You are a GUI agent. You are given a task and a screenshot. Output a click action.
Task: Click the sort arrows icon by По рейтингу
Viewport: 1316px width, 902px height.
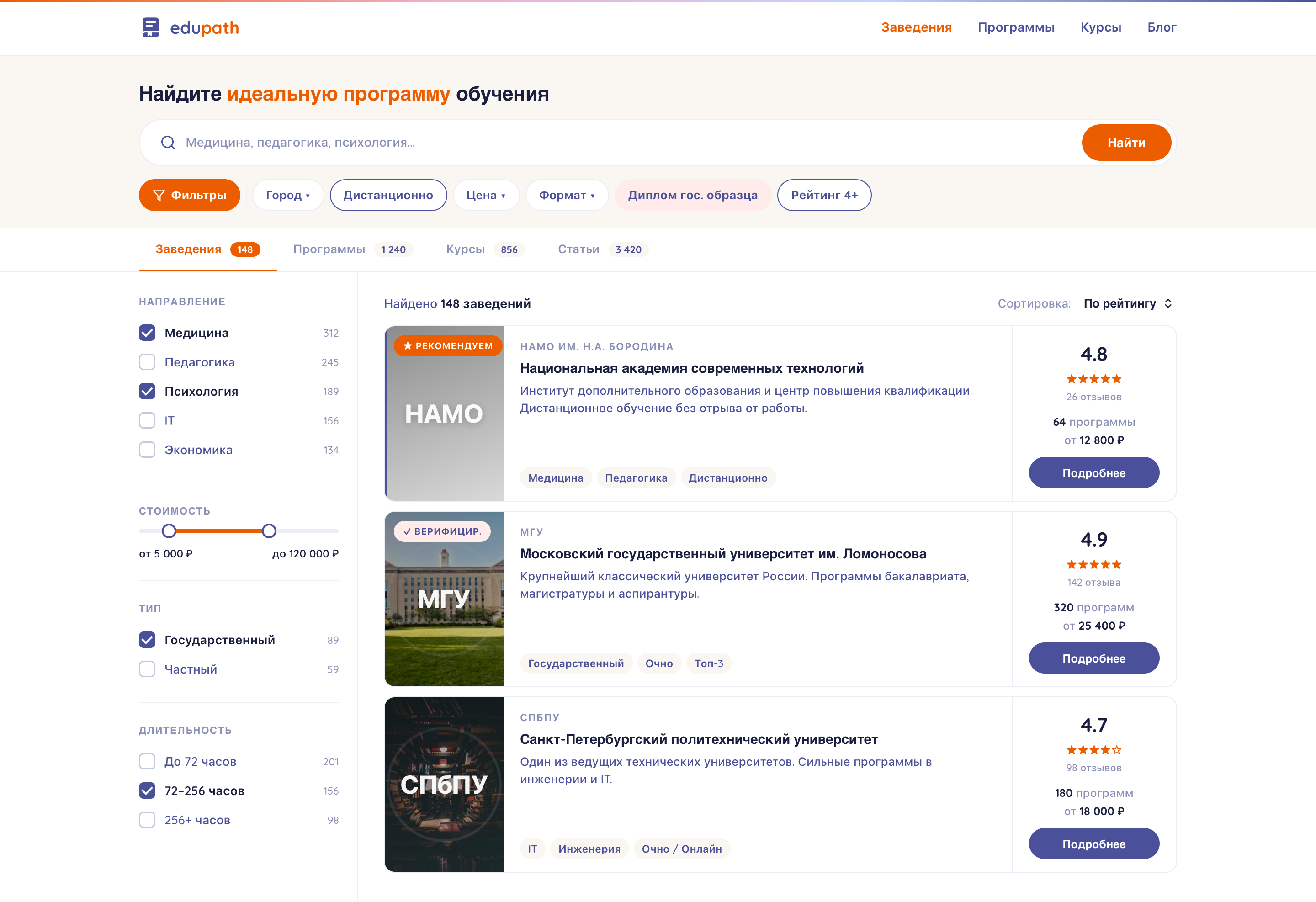[1168, 303]
